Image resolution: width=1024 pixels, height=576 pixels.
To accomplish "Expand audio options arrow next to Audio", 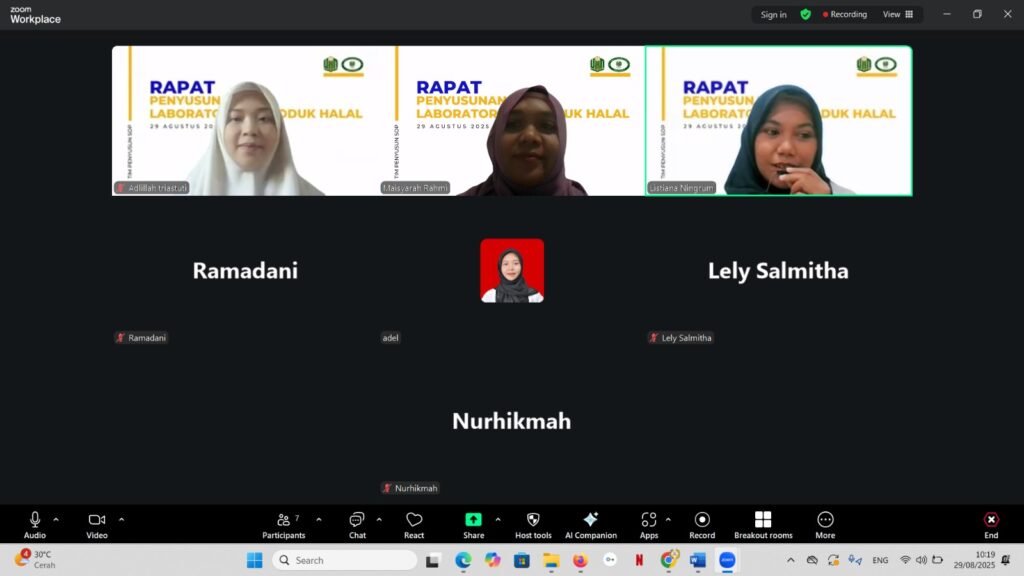I will (56, 519).
